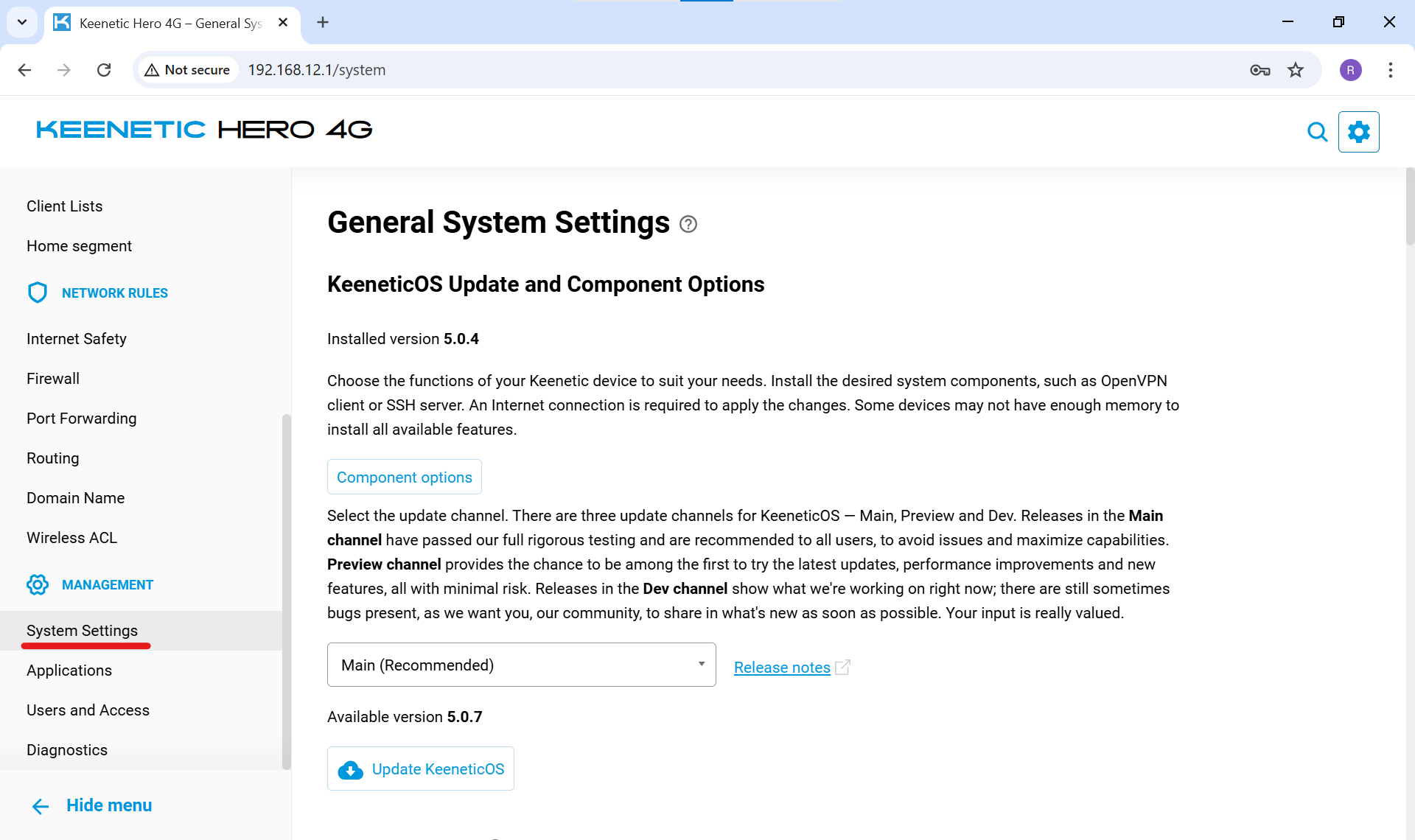Open the update channel dropdown
The image size is (1415, 840).
[x=521, y=665]
